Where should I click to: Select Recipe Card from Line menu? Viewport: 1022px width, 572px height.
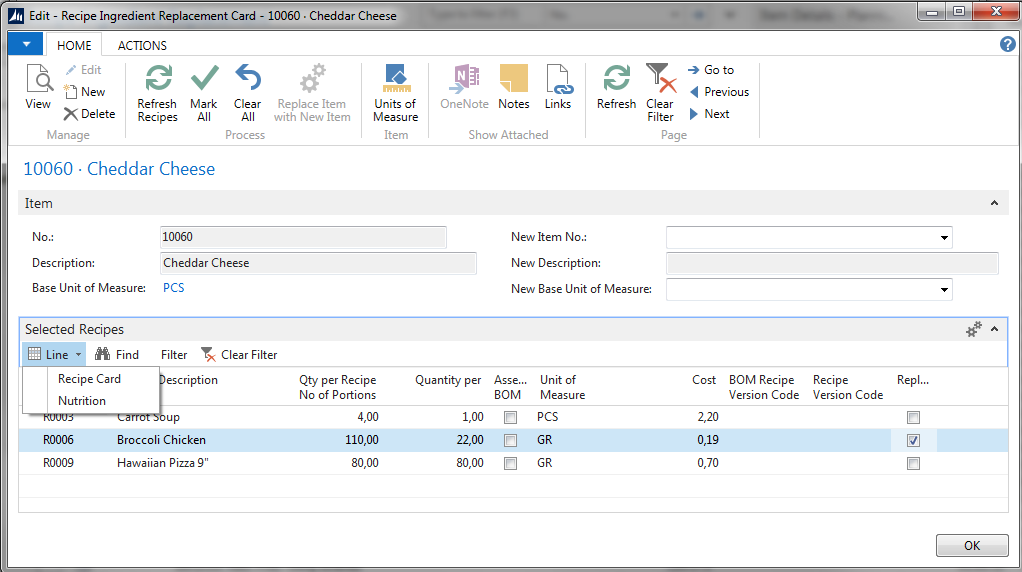(x=89, y=379)
